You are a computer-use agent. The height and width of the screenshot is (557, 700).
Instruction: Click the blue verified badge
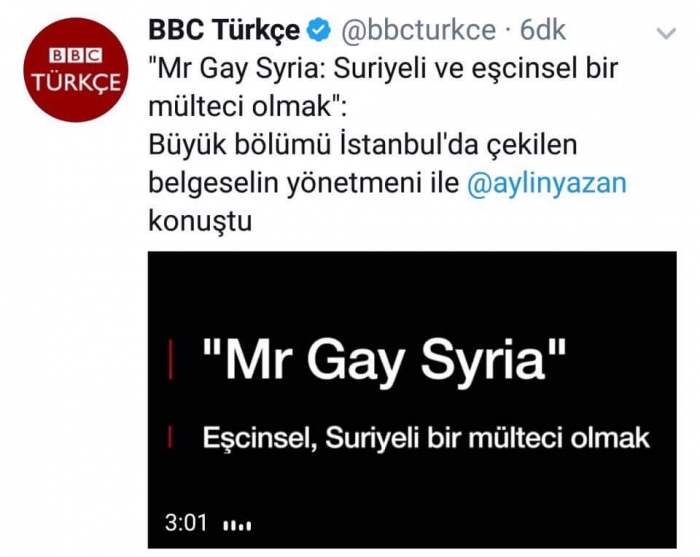pos(319,31)
